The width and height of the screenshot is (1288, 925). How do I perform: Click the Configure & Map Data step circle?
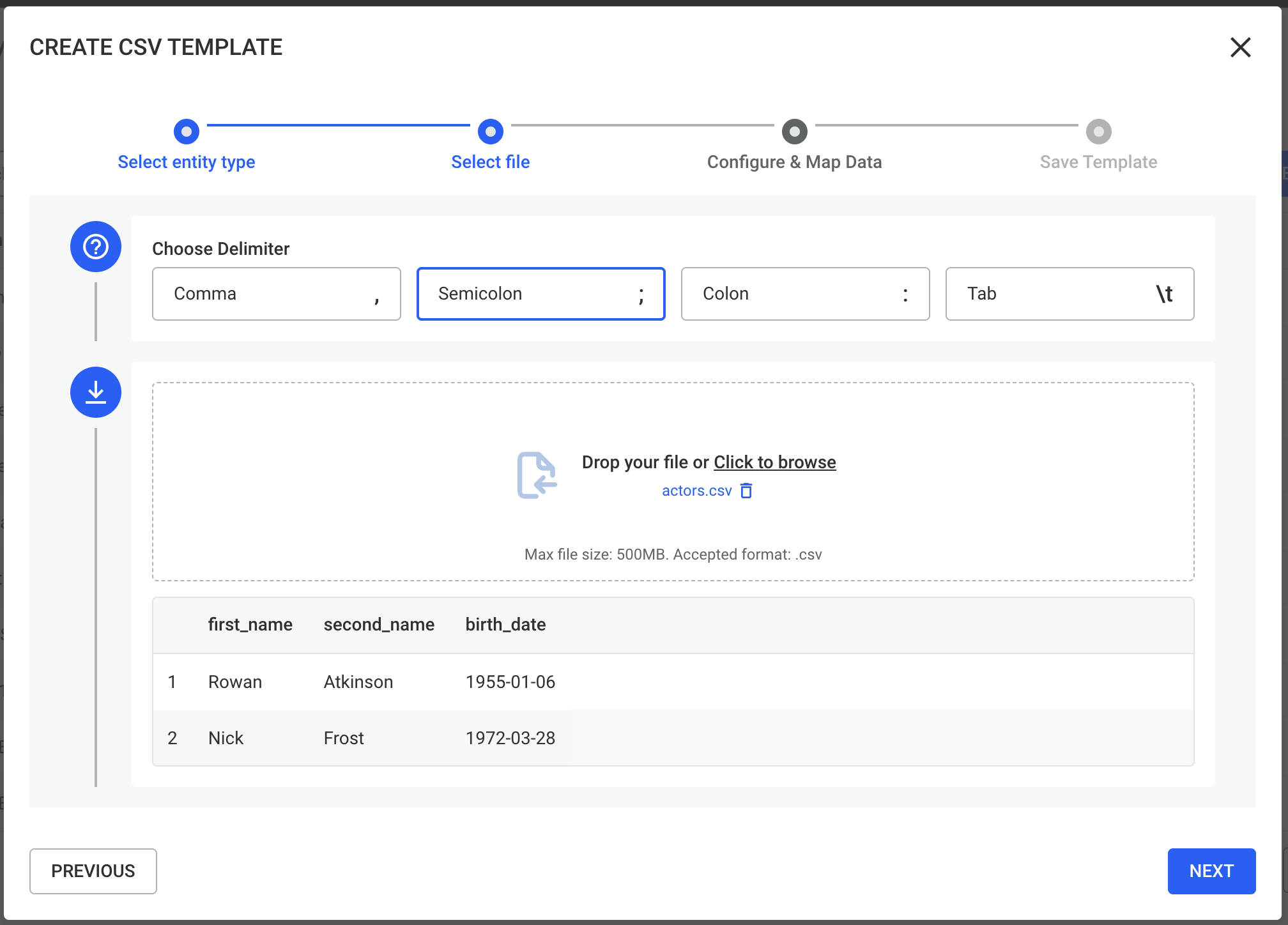[794, 132]
